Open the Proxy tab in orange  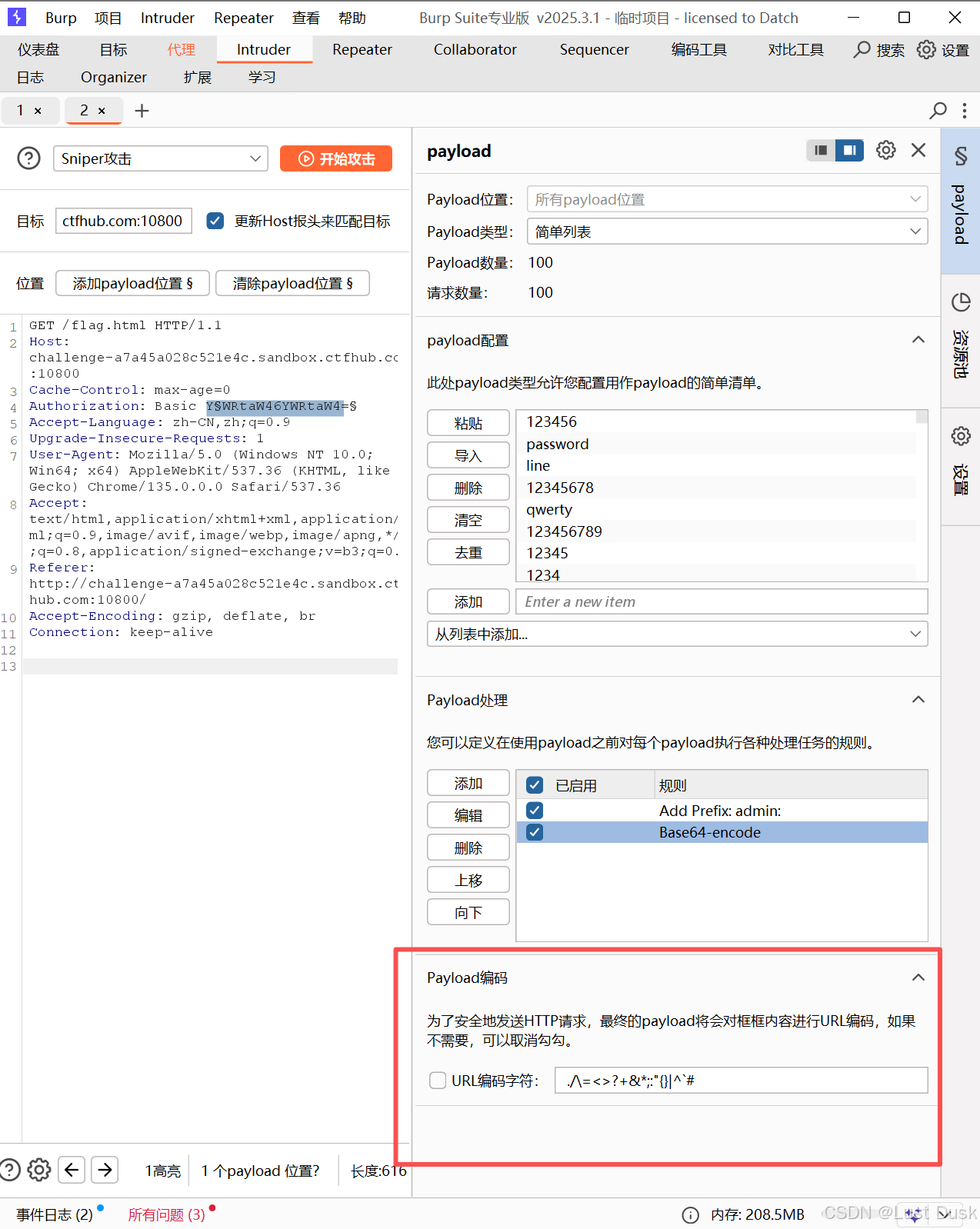tap(182, 50)
